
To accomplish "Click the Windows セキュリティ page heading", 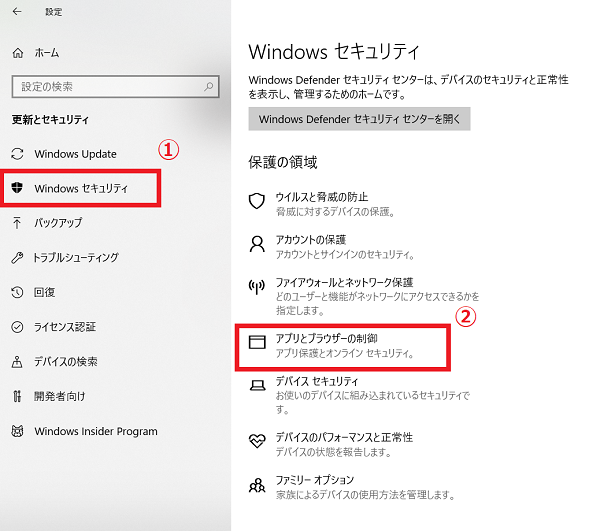I will point(334,51).
